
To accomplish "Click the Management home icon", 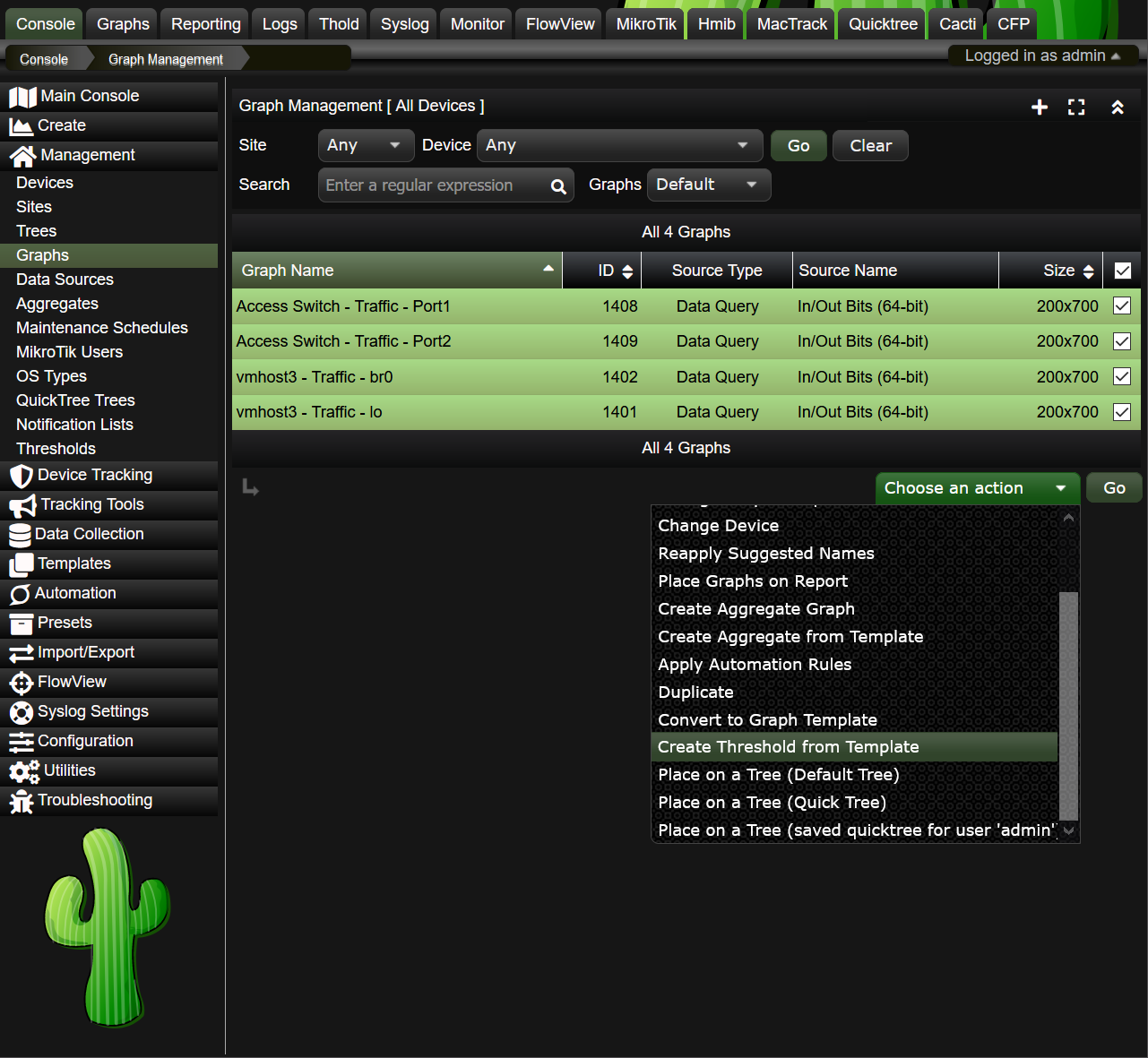I will pyautogui.click(x=22, y=156).
